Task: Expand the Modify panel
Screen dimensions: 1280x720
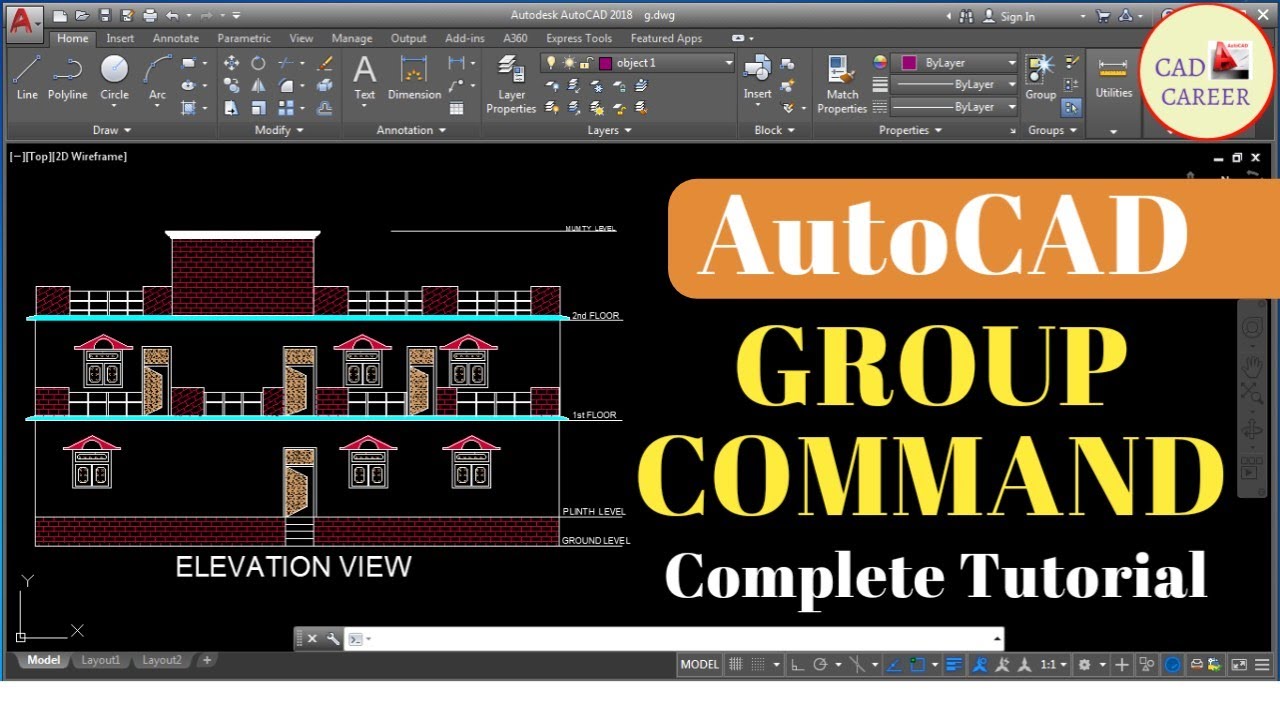Action: [279, 130]
